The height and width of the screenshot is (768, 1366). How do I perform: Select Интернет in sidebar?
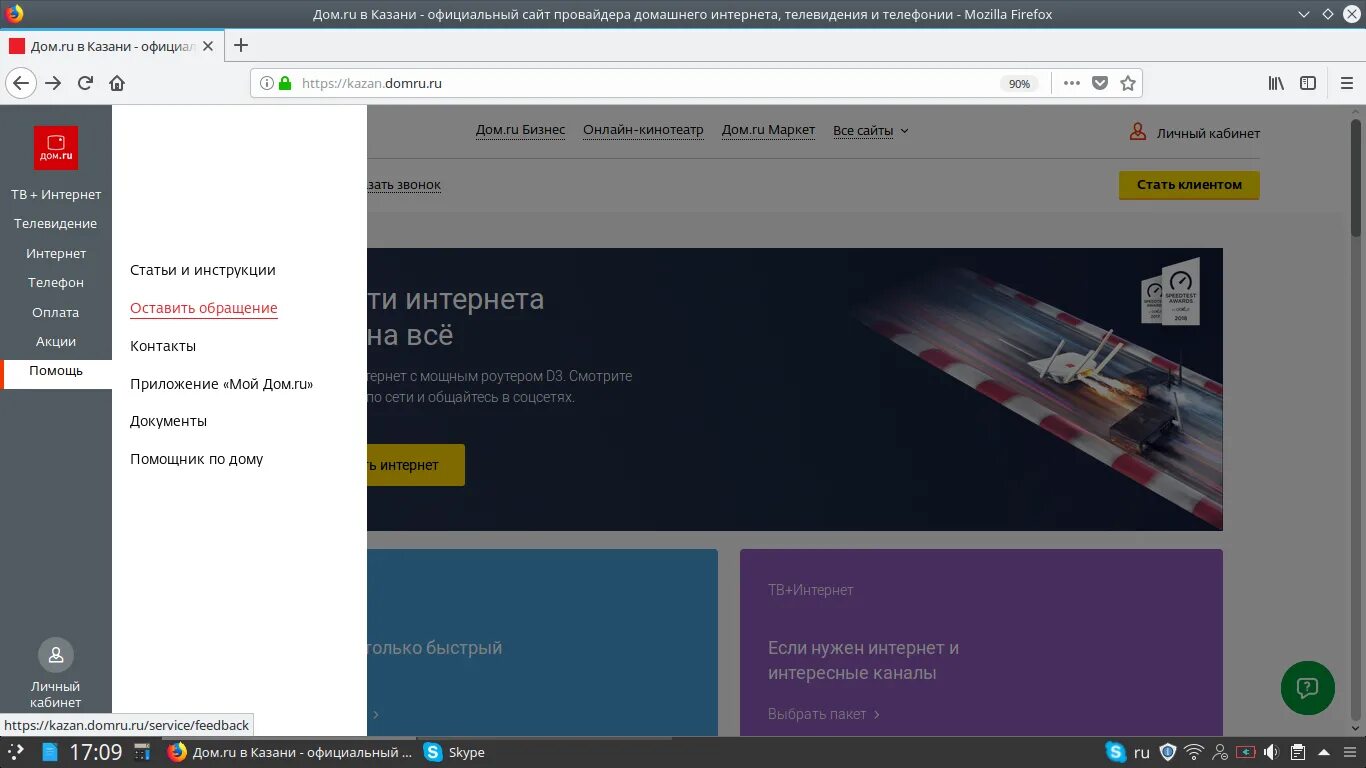[x=56, y=253]
